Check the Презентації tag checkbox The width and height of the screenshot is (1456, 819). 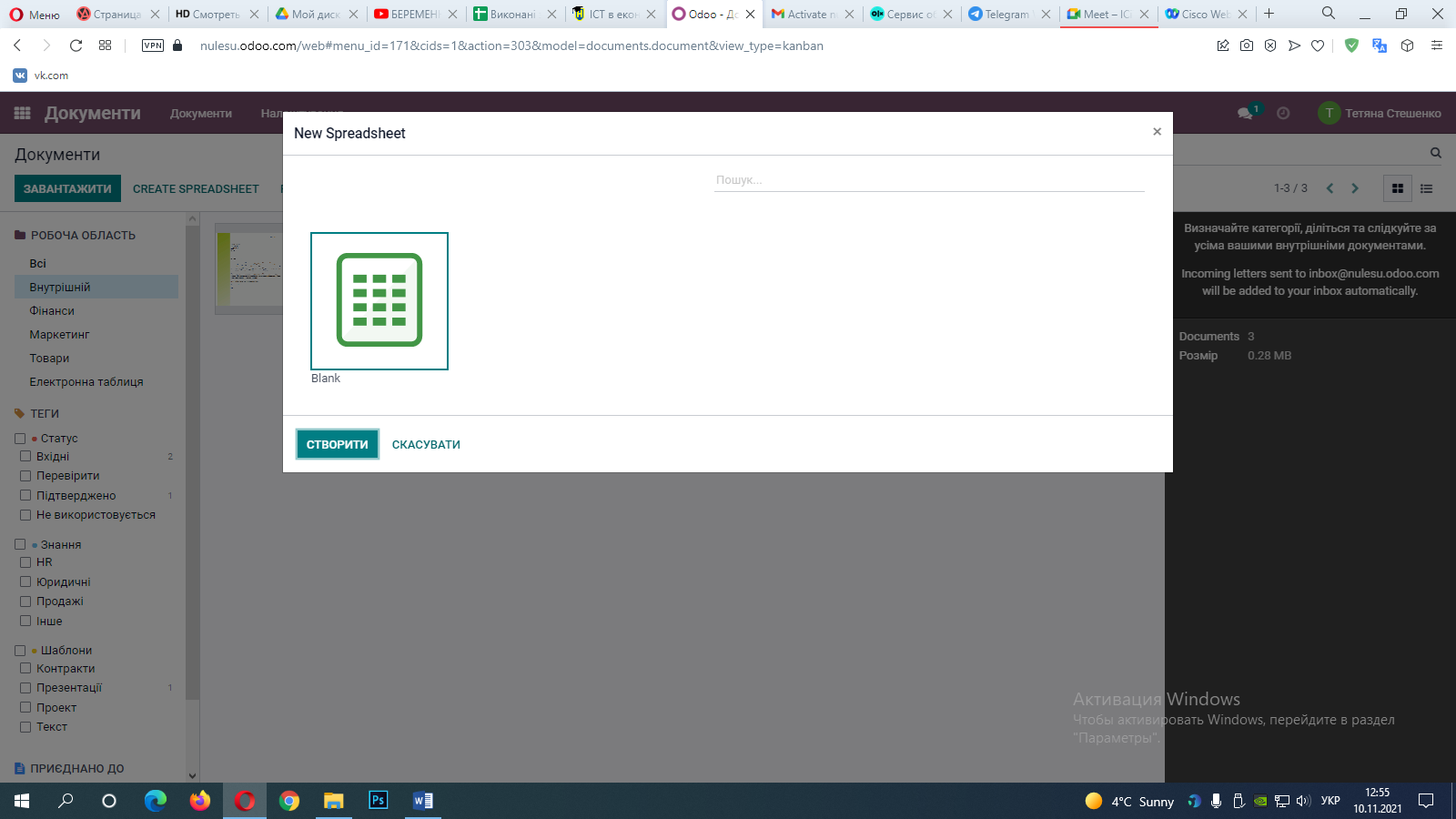click(x=25, y=688)
